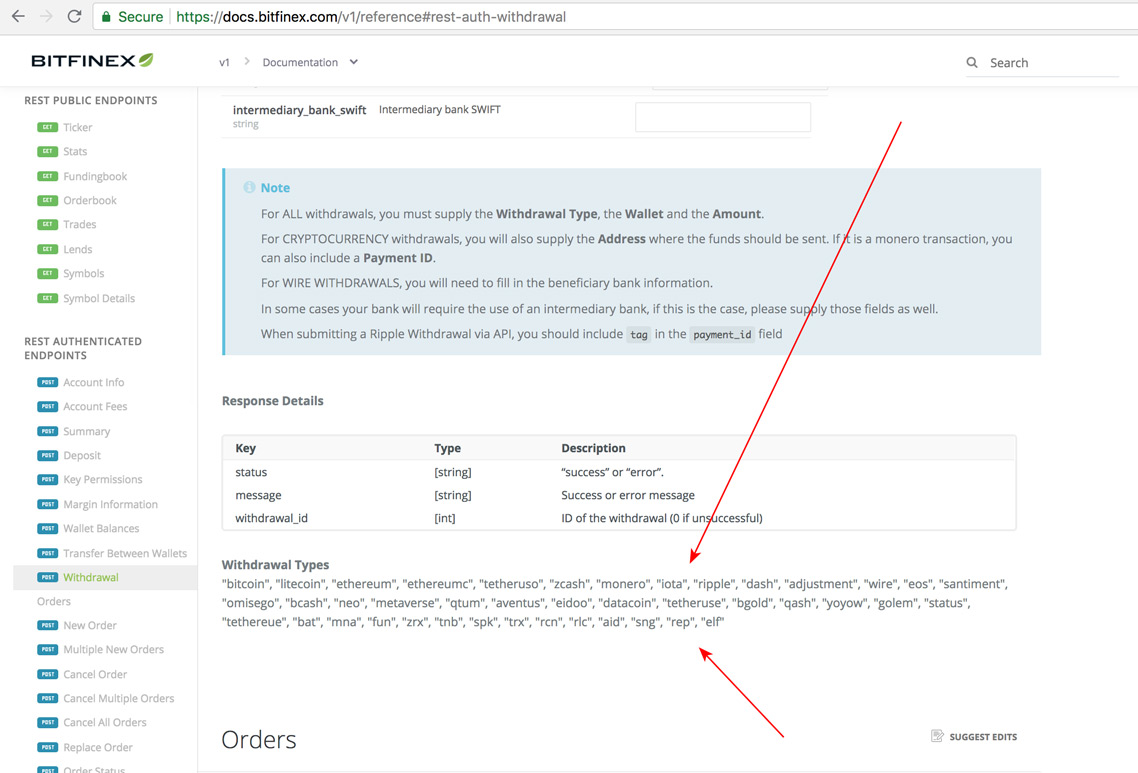Go to Deposit in sidebar
Viewport: 1138px width, 773px height.
(x=82, y=455)
